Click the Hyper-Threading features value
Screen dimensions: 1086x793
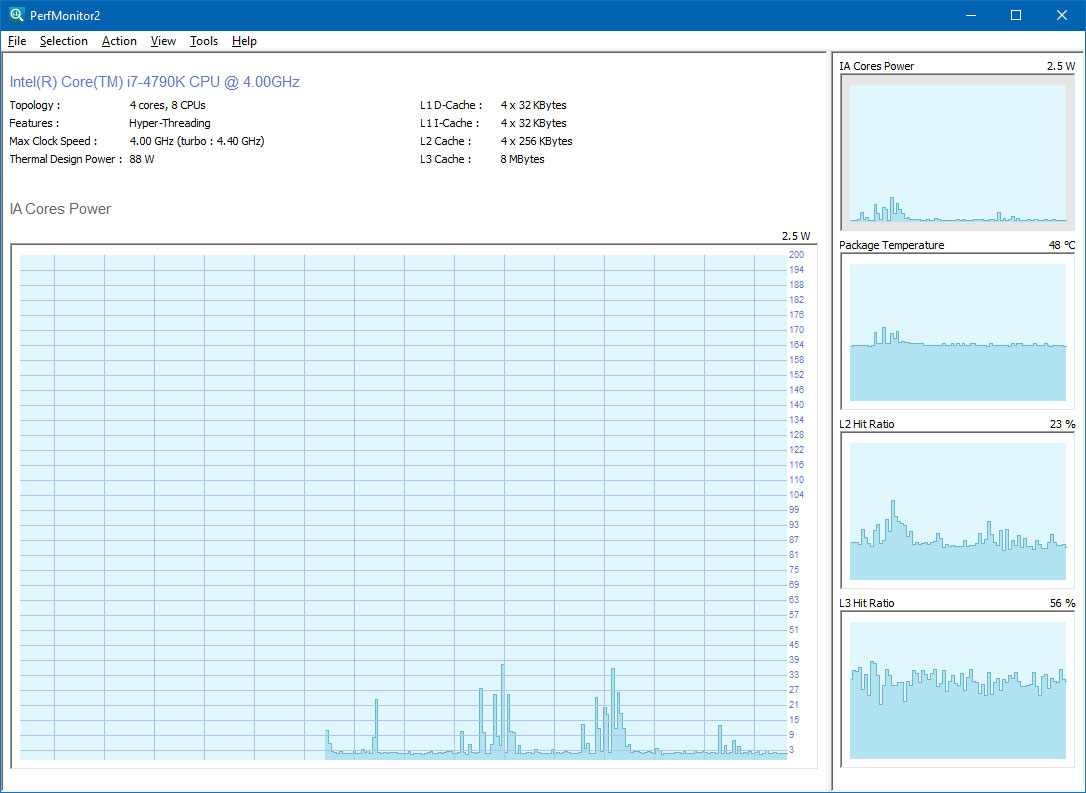click(170, 123)
